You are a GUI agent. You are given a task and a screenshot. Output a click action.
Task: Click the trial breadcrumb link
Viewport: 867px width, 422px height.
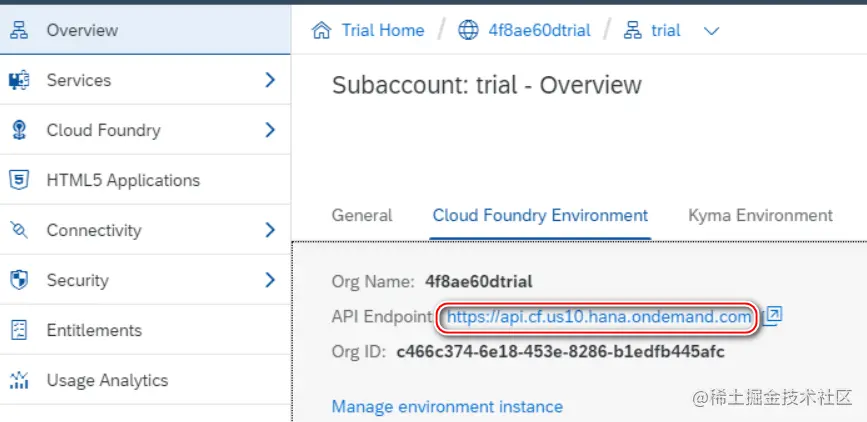(x=666, y=30)
